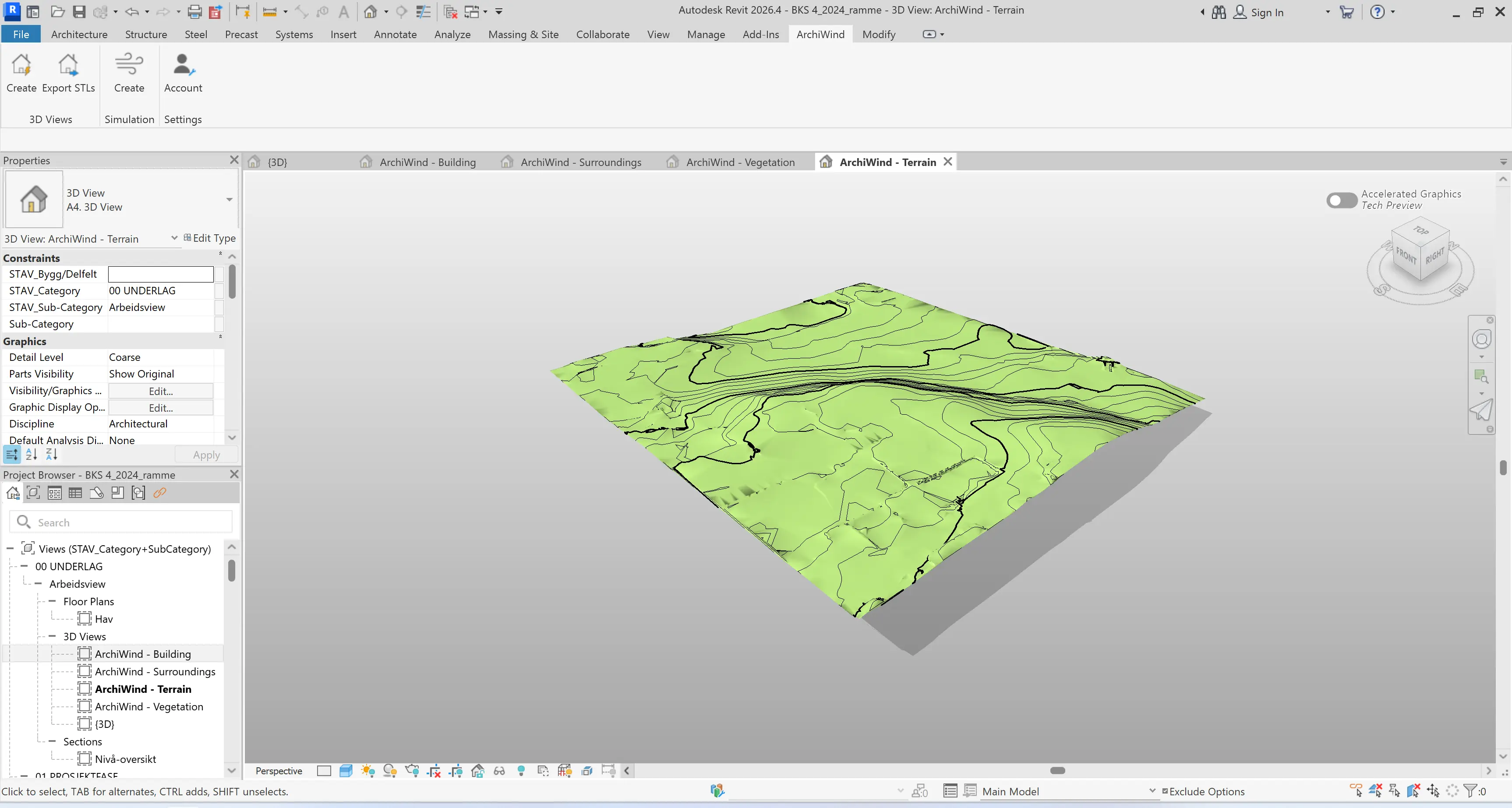The image size is (1512, 808).
Task: Click the Reveal Hidden Elements glasses icon
Action: (x=499, y=770)
